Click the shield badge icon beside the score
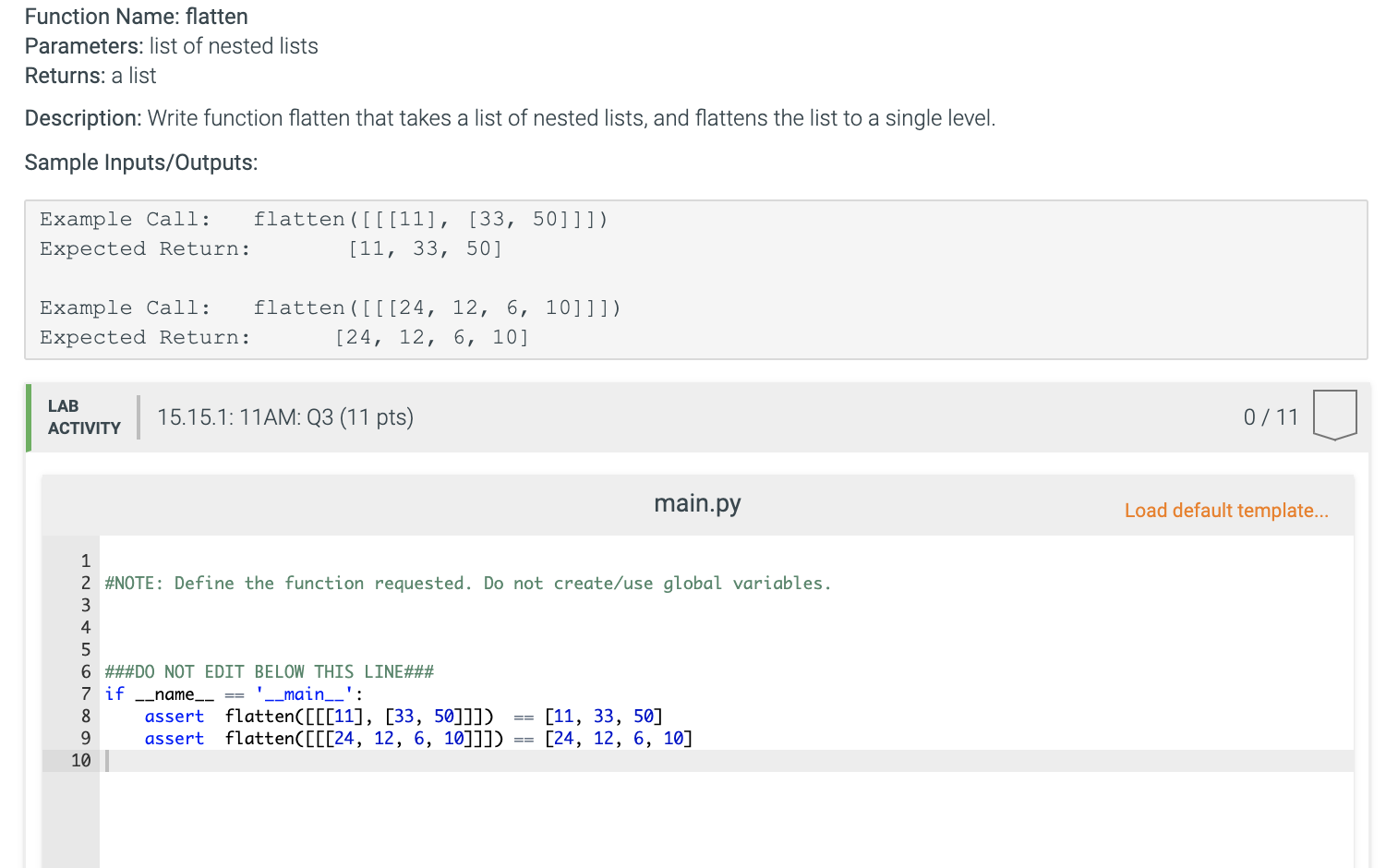 (1334, 416)
